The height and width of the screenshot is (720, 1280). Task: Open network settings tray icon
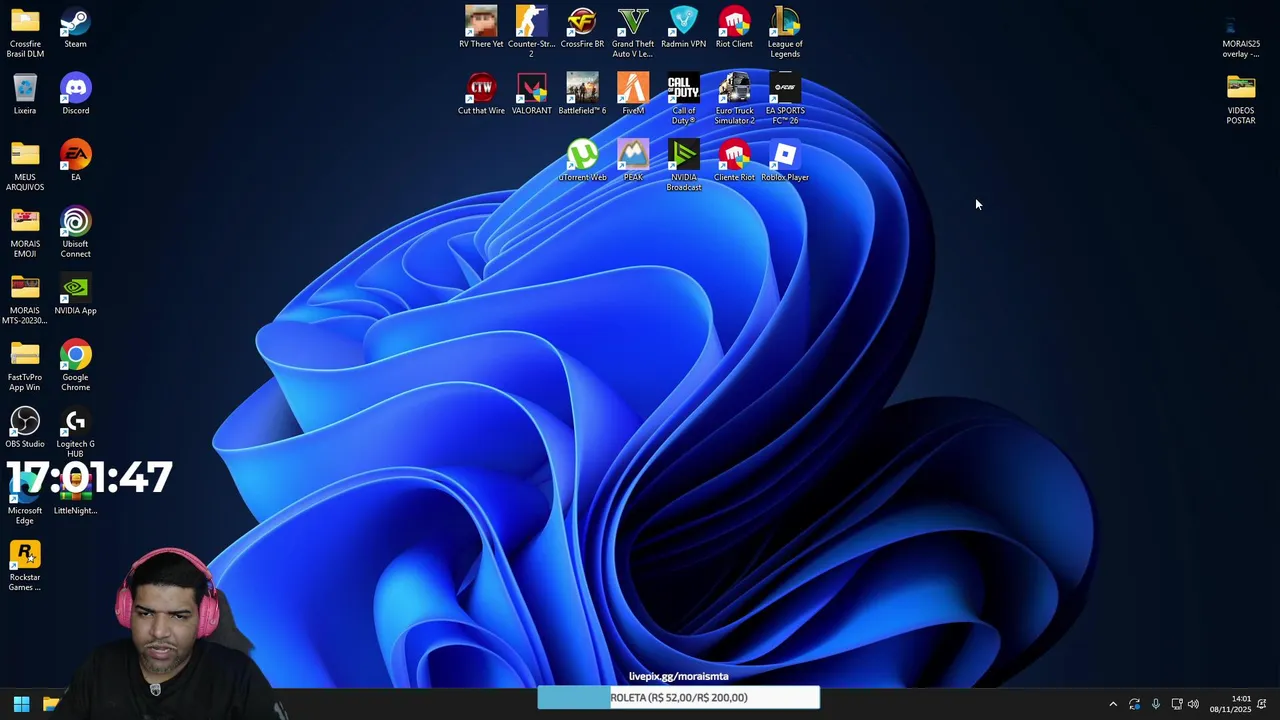[x=1177, y=704]
